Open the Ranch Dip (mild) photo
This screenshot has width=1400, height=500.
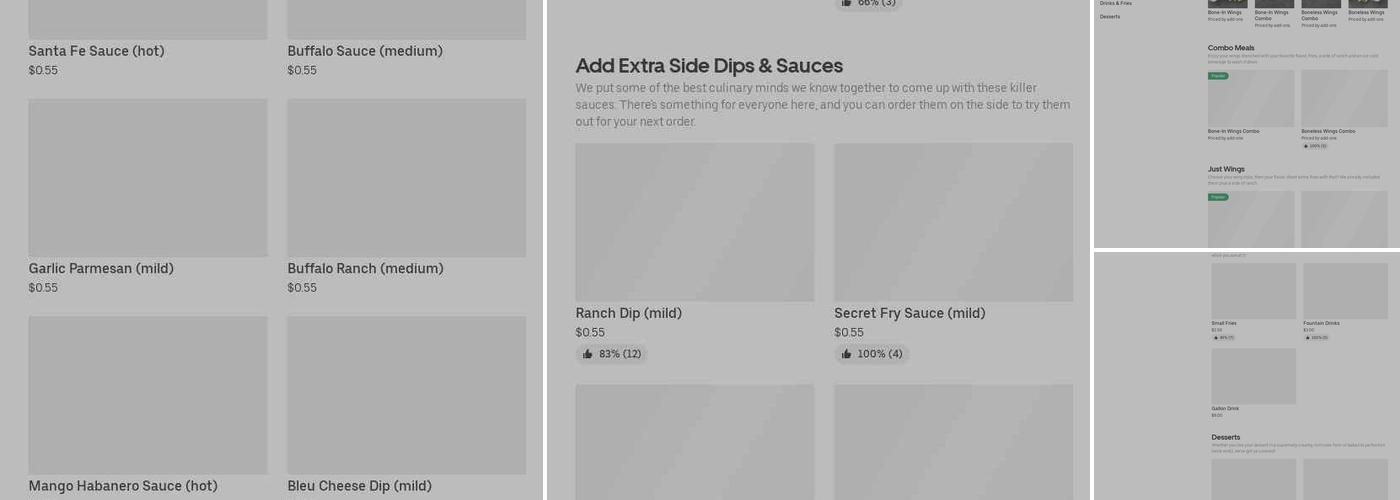tap(694, 222)
